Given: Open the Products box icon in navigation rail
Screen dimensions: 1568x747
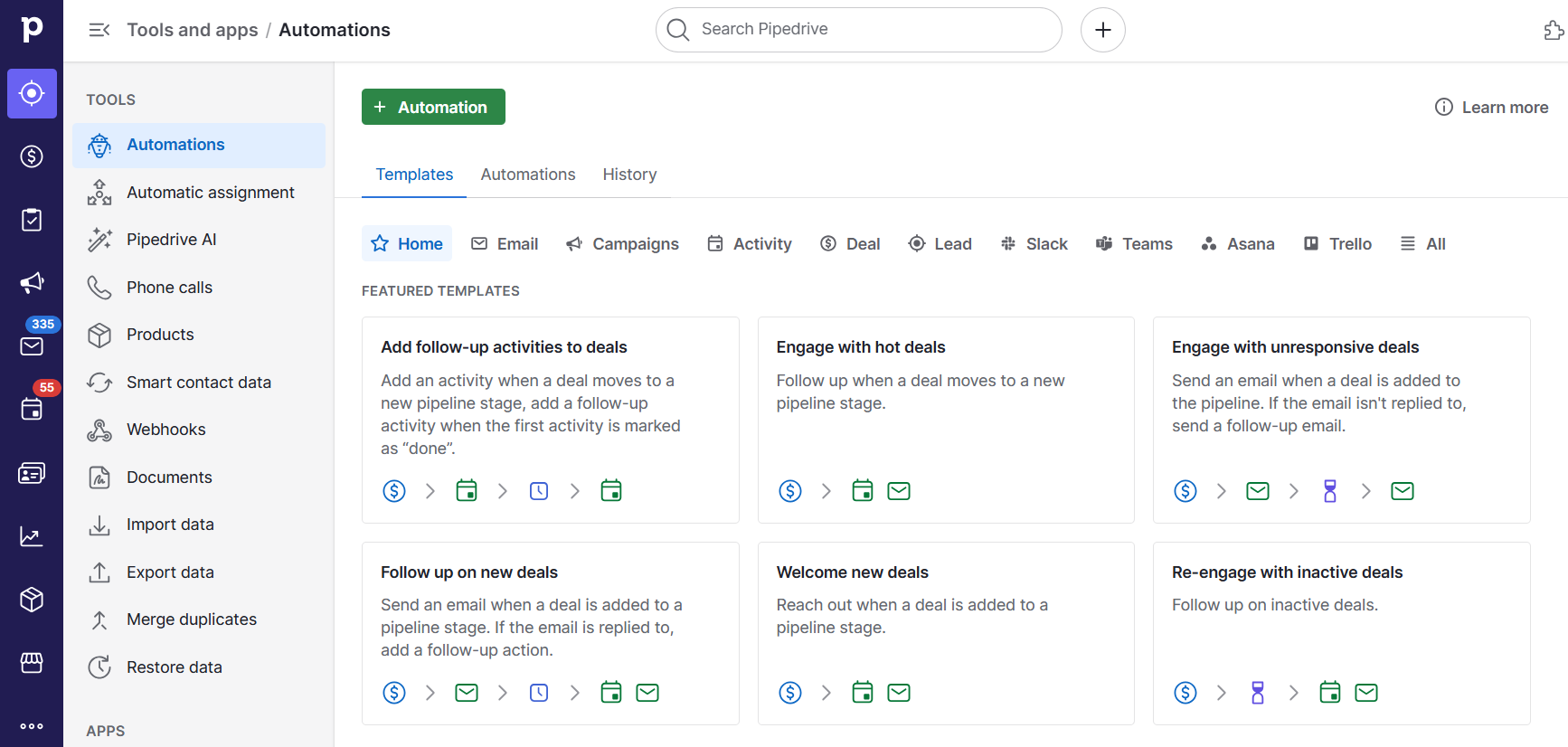Looking at the screenshot, I should coord(32,600).
